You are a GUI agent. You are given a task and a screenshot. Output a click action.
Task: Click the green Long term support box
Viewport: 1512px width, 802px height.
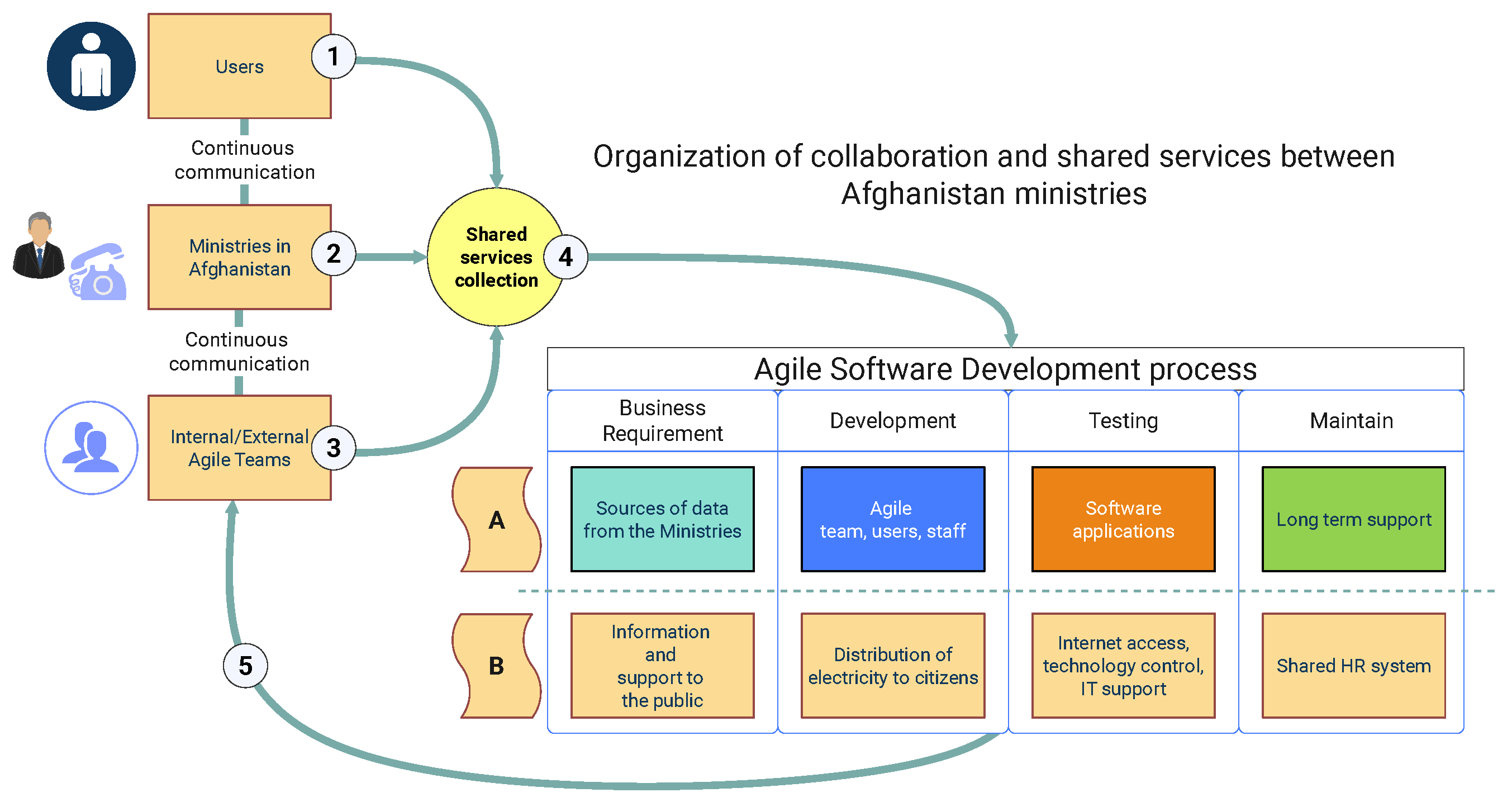(1353, 519)
